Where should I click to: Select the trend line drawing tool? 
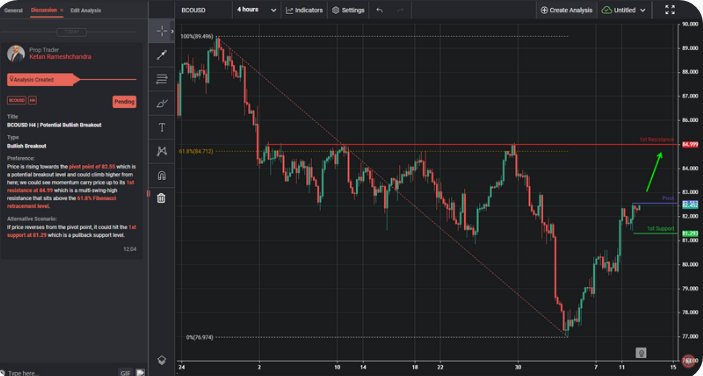(161, 55)
